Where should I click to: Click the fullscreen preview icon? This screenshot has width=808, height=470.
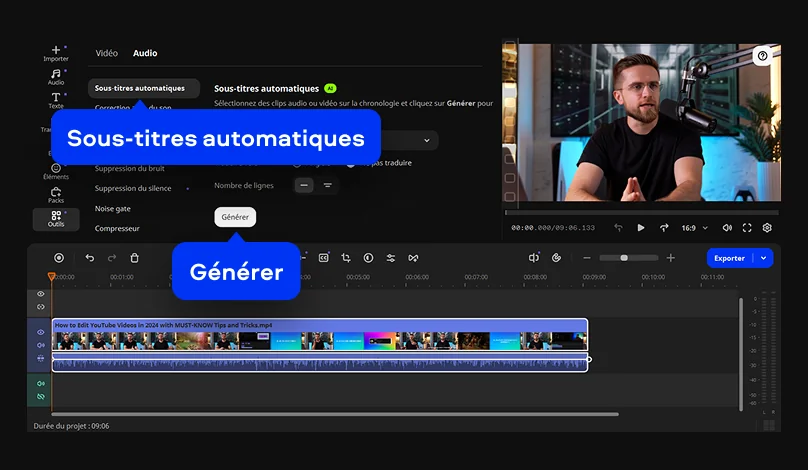coord(747,228)
